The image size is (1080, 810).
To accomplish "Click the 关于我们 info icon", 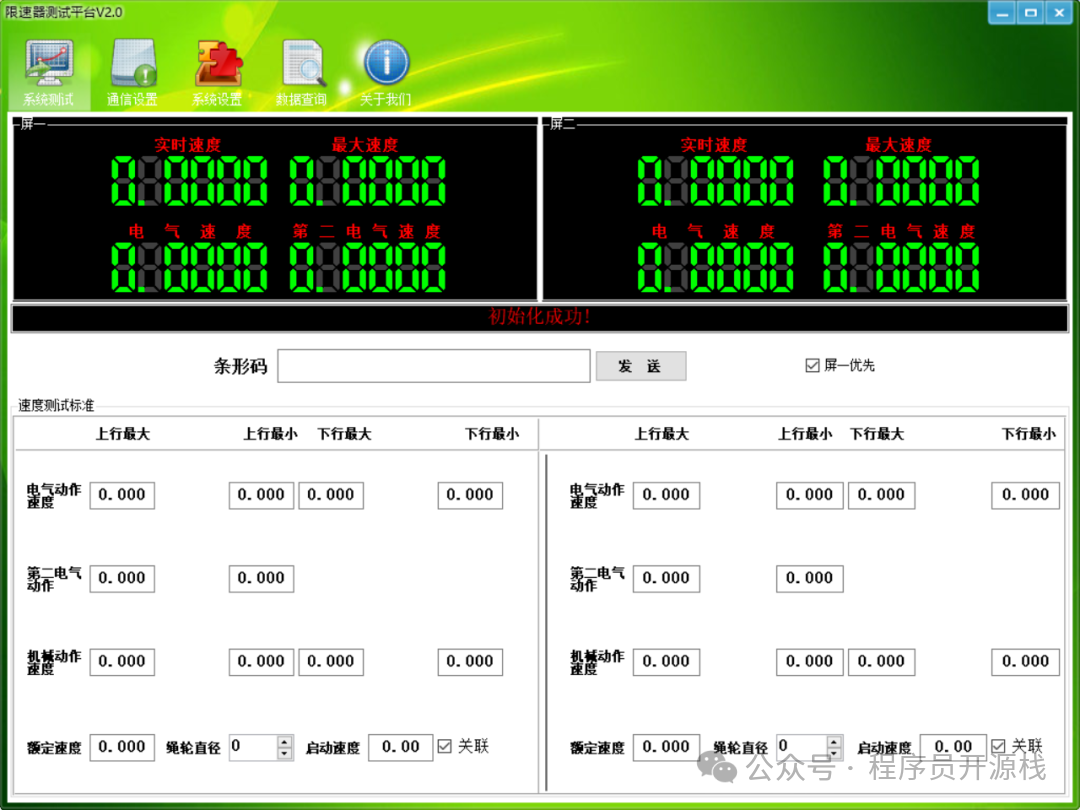I will pyautogui.click(x=386, y=73).
